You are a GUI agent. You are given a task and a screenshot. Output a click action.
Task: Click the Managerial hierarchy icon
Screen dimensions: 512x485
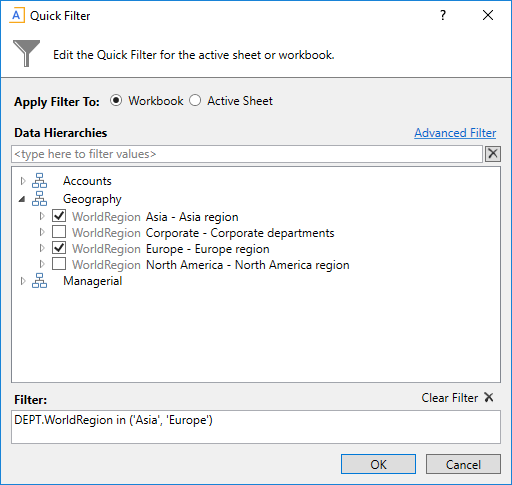point(39,281)
